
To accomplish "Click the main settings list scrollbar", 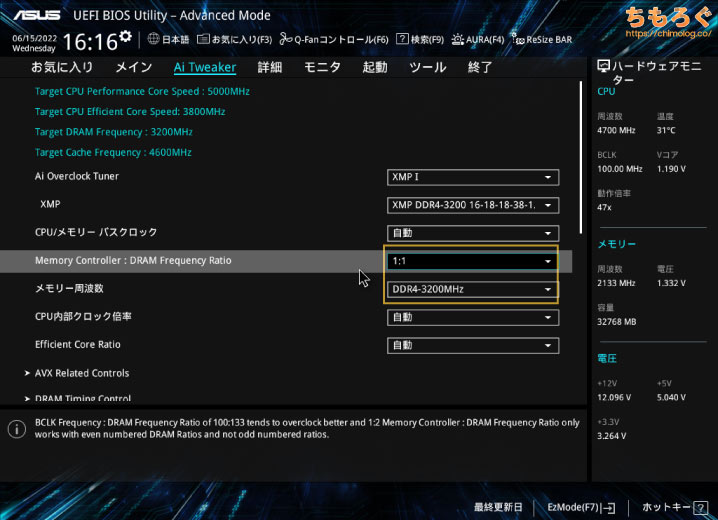I will (581, 157).
